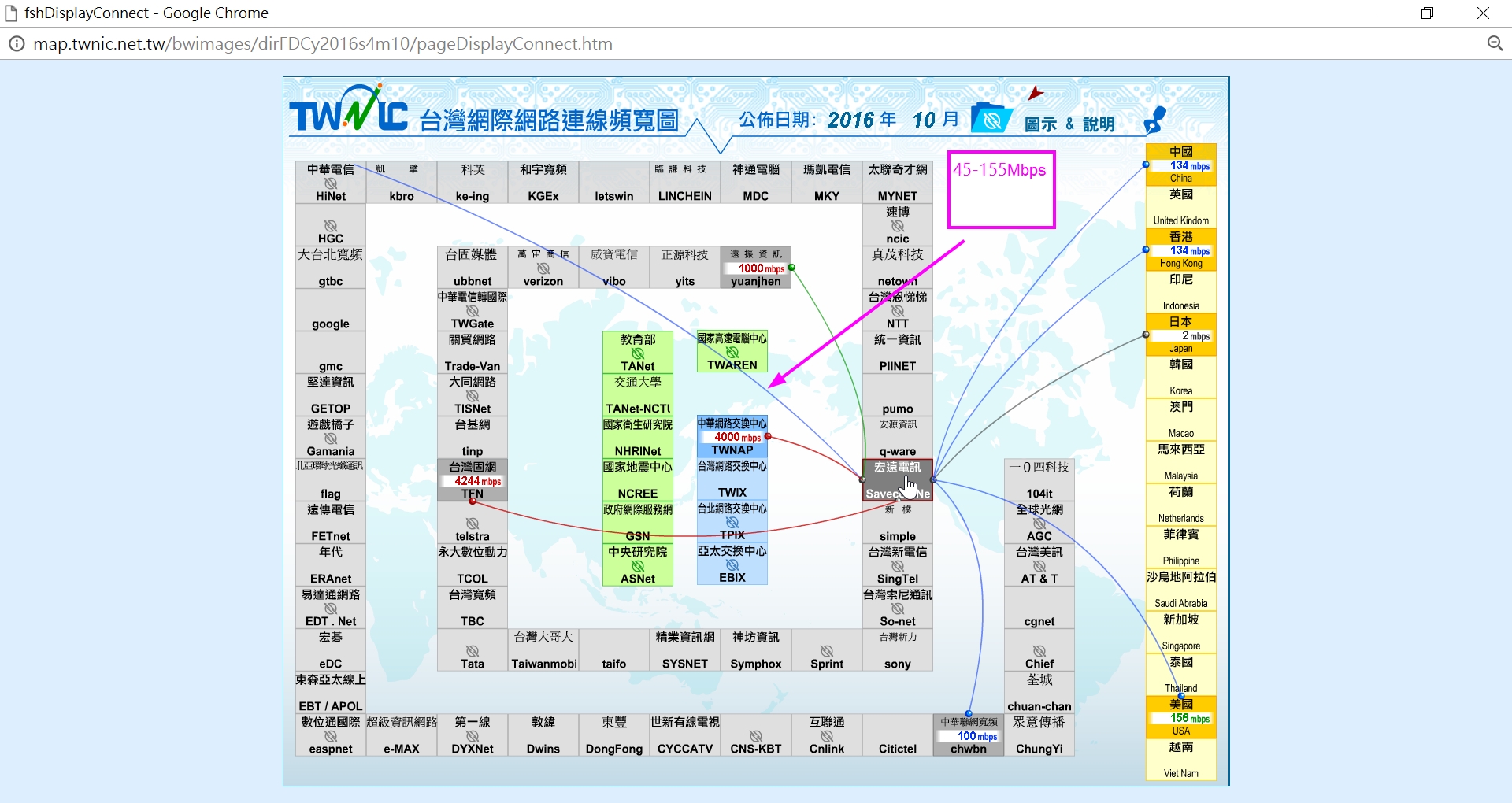Select the CNS-KBT node
This screenshot has width=1512, height=803.
(756, 735)
